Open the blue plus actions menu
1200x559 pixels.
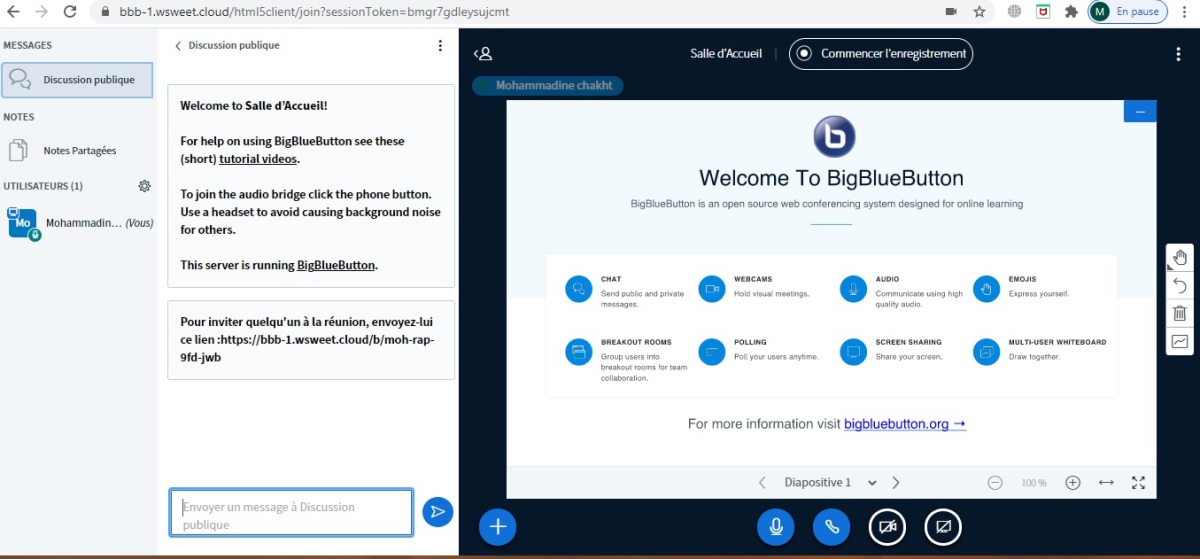pos(498,526)
